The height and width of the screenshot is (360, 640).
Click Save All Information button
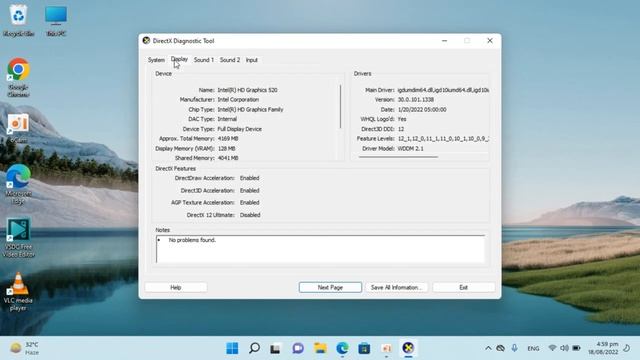pyautogui.click(x=396, y=287)
